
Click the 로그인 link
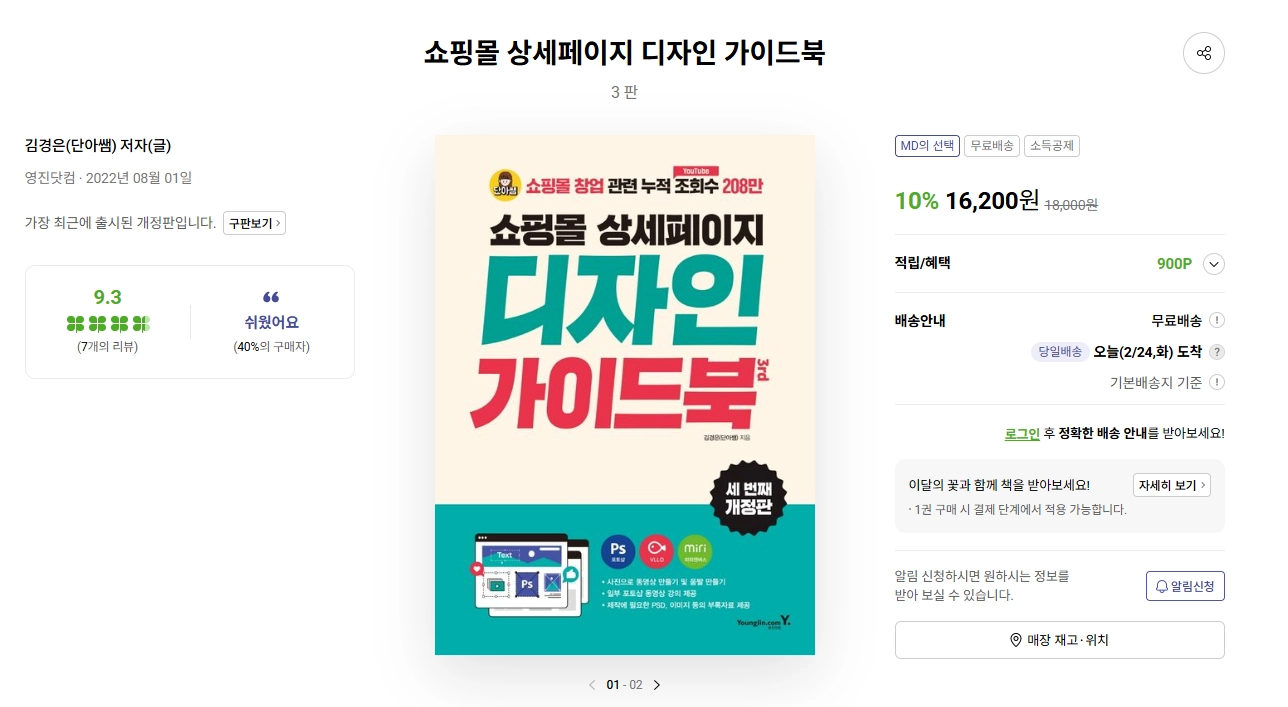tap(1022, 433)
